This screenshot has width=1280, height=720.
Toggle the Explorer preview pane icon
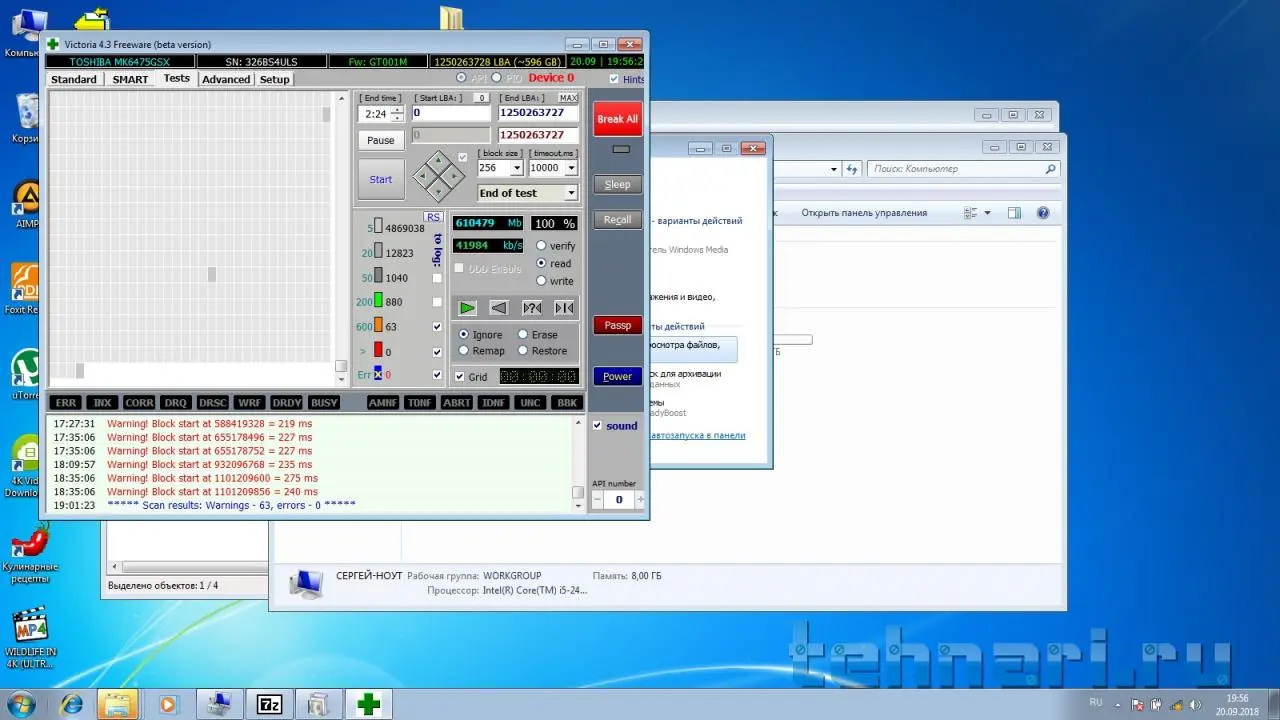coord(1014,213)
